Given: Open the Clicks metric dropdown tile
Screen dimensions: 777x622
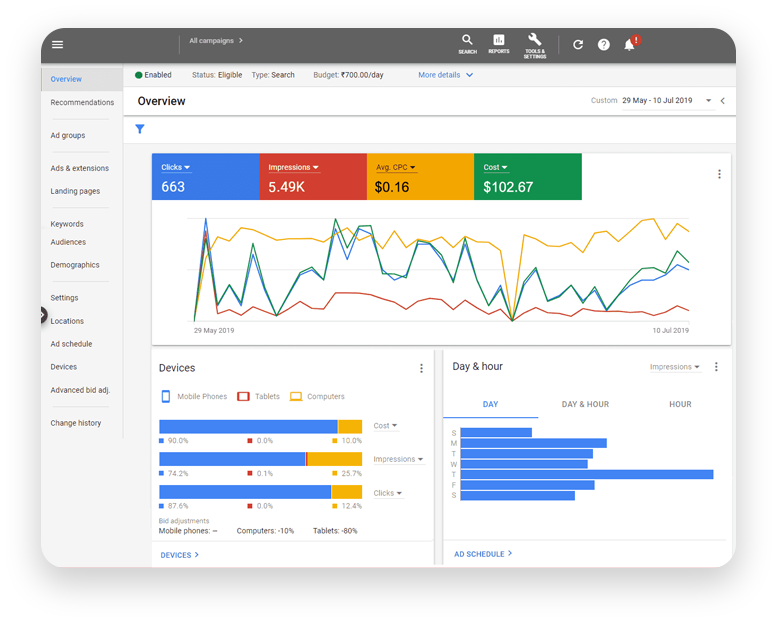Looking at the screenshot, I should click(176, 167).
